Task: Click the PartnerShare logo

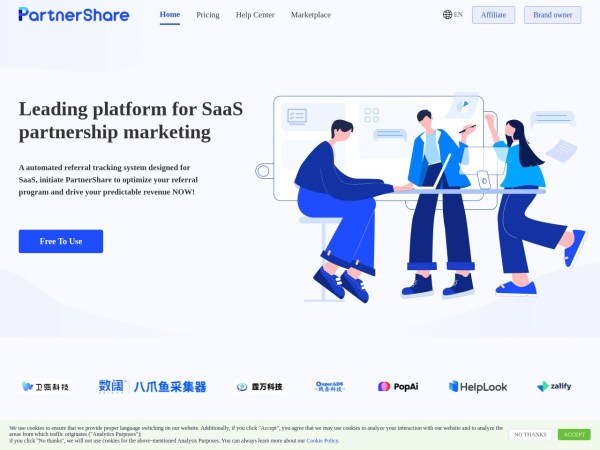Action: 74,15
